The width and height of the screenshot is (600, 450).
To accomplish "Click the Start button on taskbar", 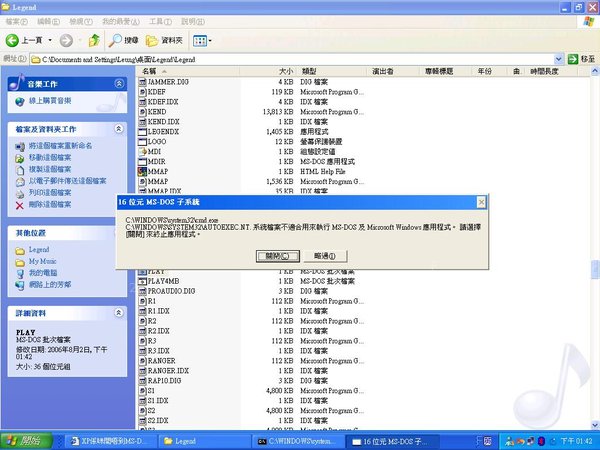I will (26, 441).
